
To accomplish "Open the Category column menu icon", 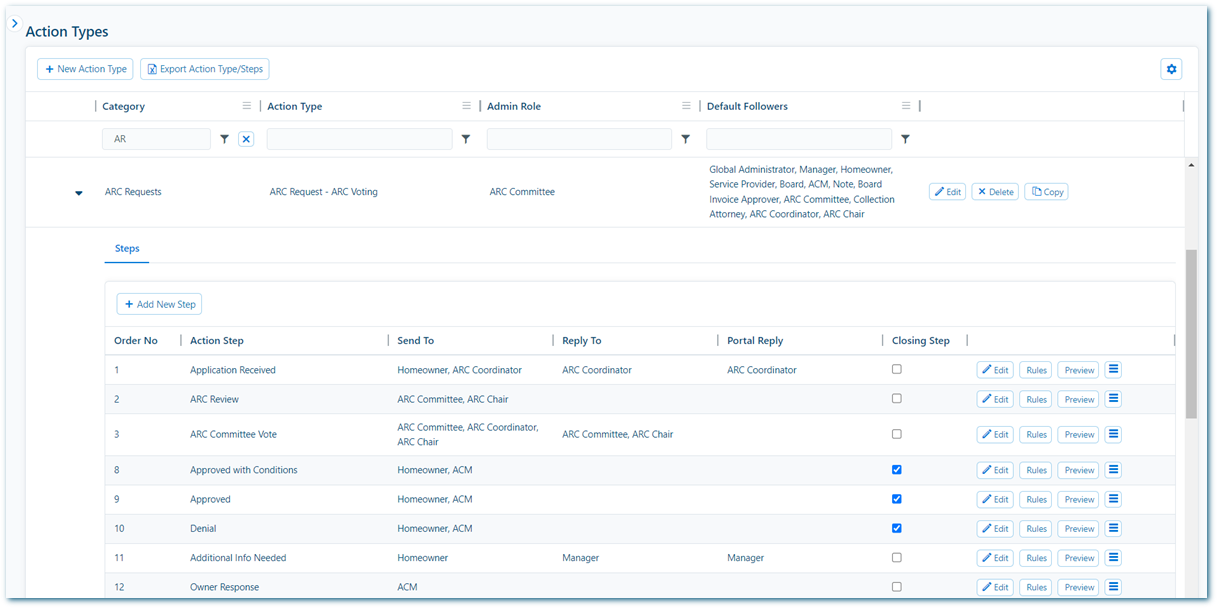I will [247, 106].
